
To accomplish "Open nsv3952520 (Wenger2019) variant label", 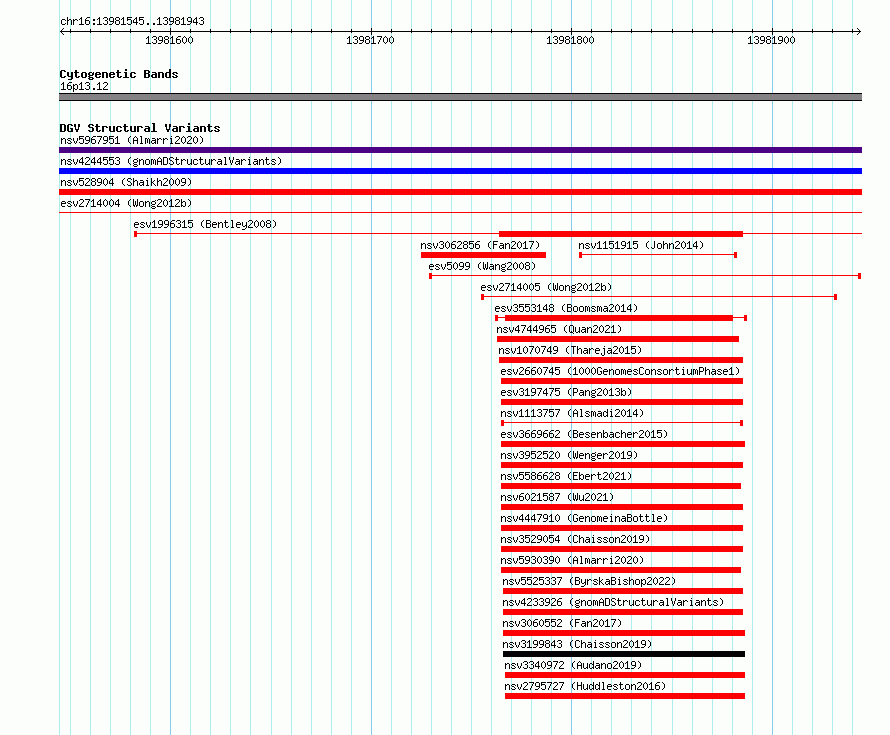I will coord(569,455).
